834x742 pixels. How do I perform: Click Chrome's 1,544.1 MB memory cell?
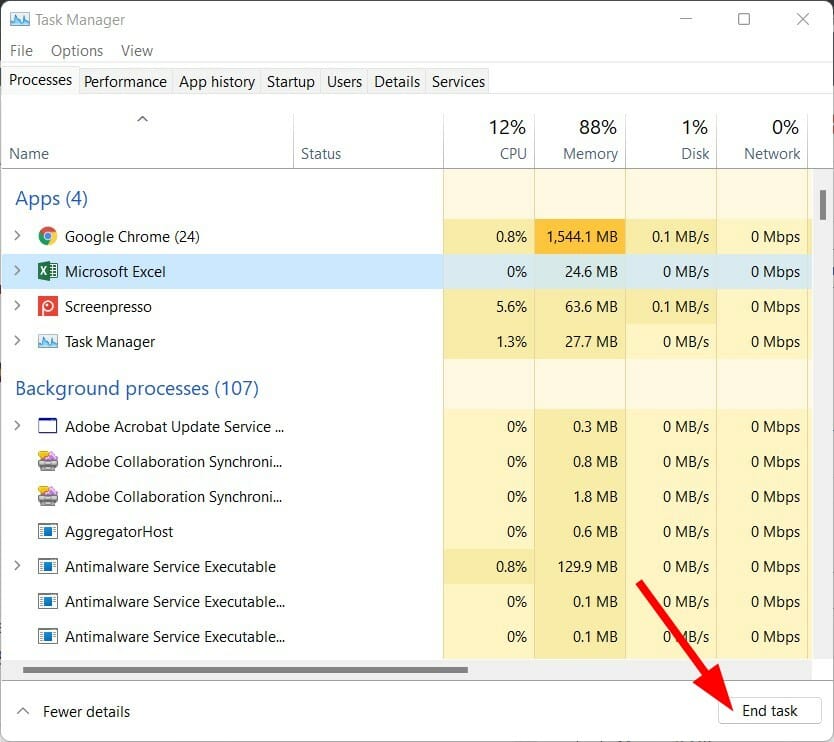click(x=580, y=236)
